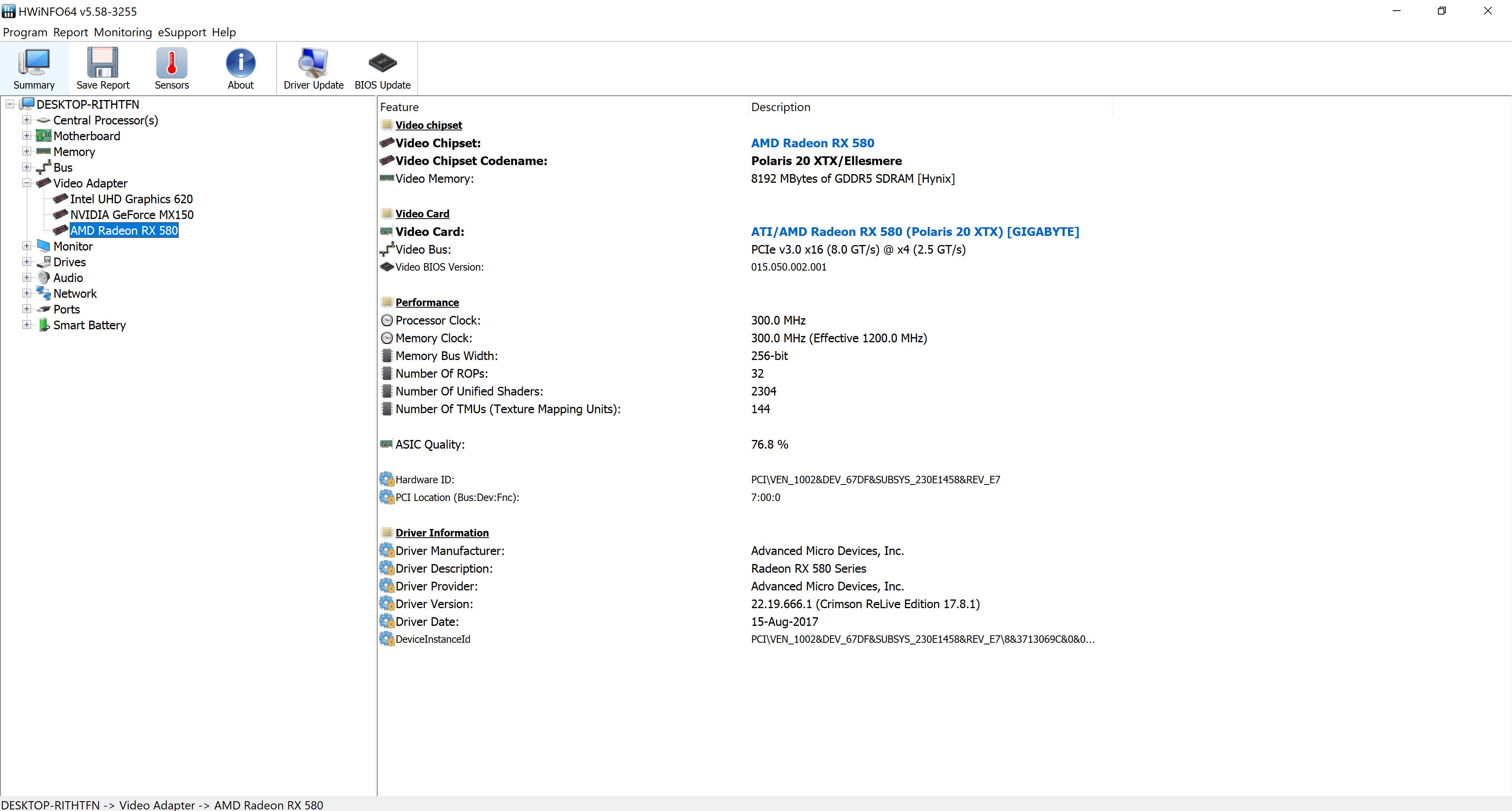Select AMD Radeon RX 580 tree item
The image size is (1512, 811).
[x=124, y=231]
